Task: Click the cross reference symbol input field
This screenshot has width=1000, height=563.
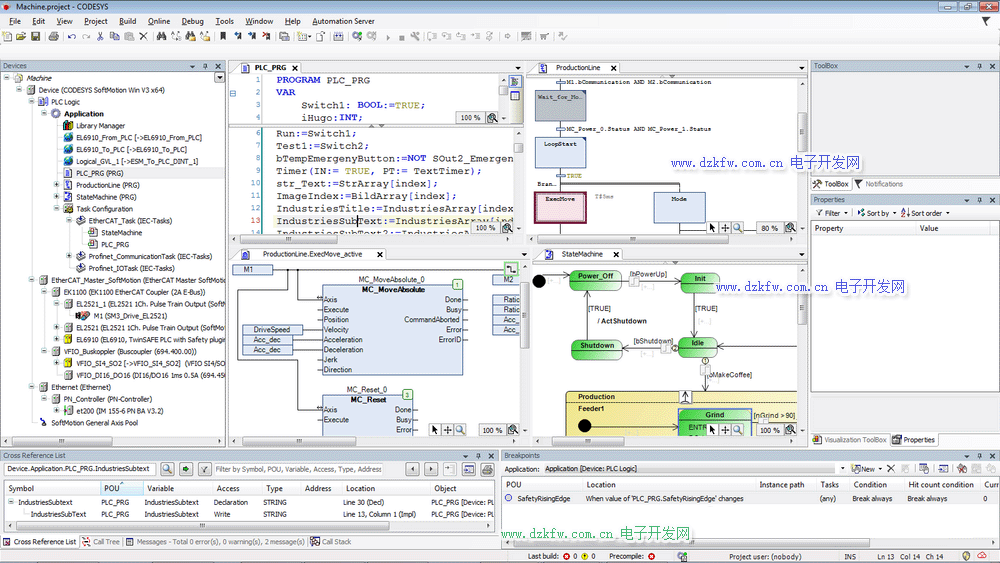Action: coord(78,469)
